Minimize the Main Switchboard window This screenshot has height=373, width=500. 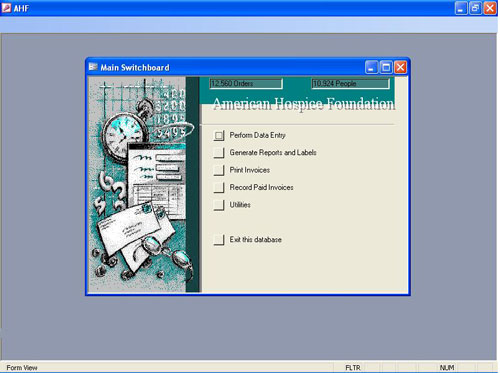point(371,67)
